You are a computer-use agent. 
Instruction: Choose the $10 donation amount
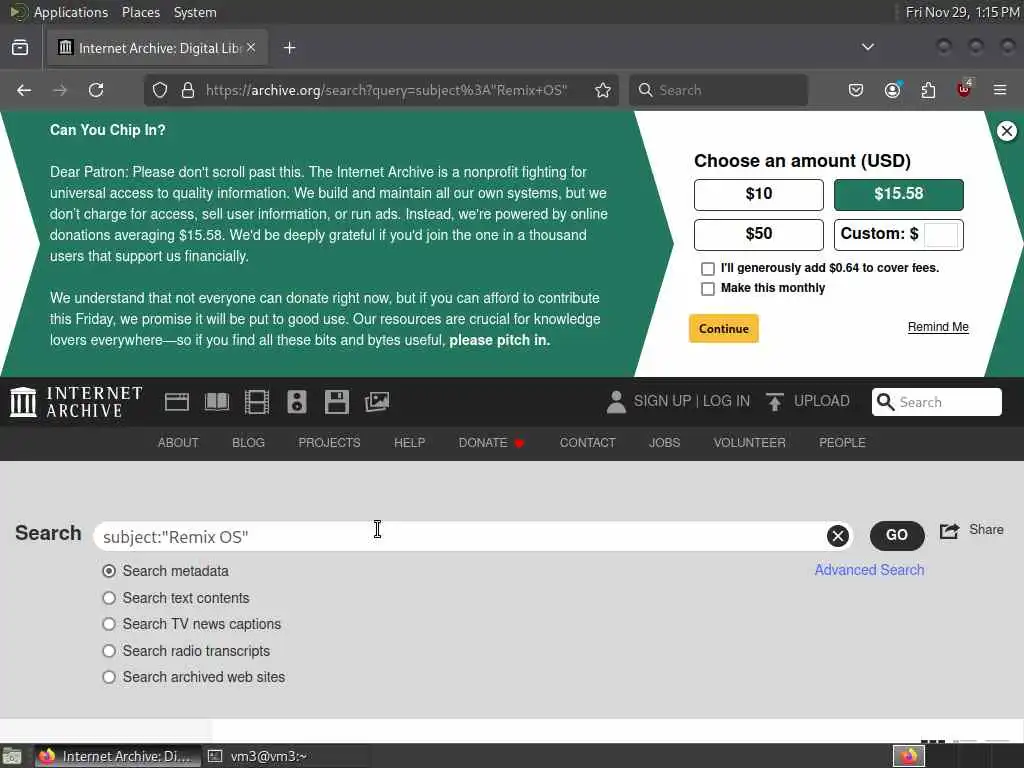(759, 195)
